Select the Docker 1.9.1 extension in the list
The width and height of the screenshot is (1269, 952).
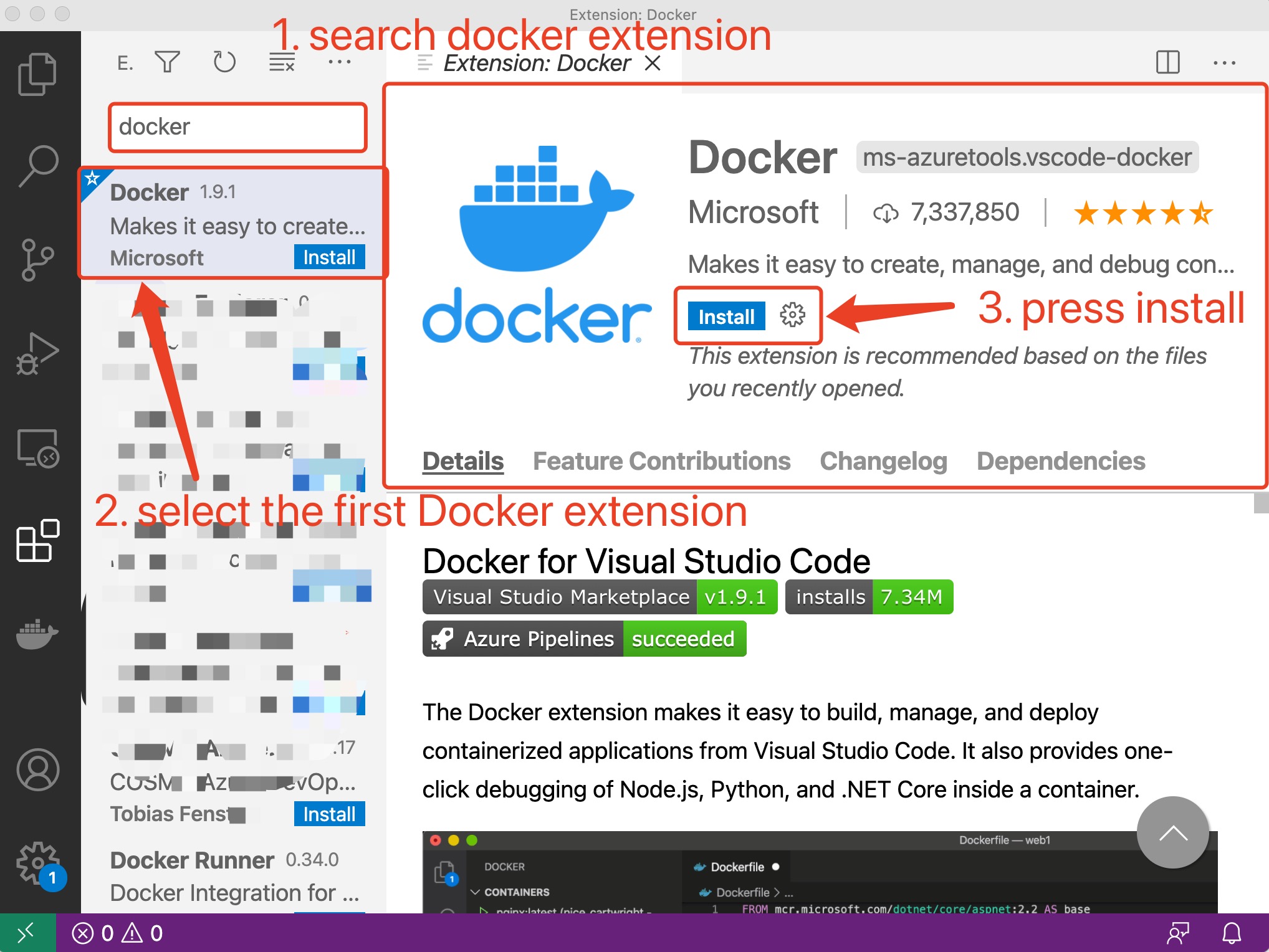pos(233,223)
